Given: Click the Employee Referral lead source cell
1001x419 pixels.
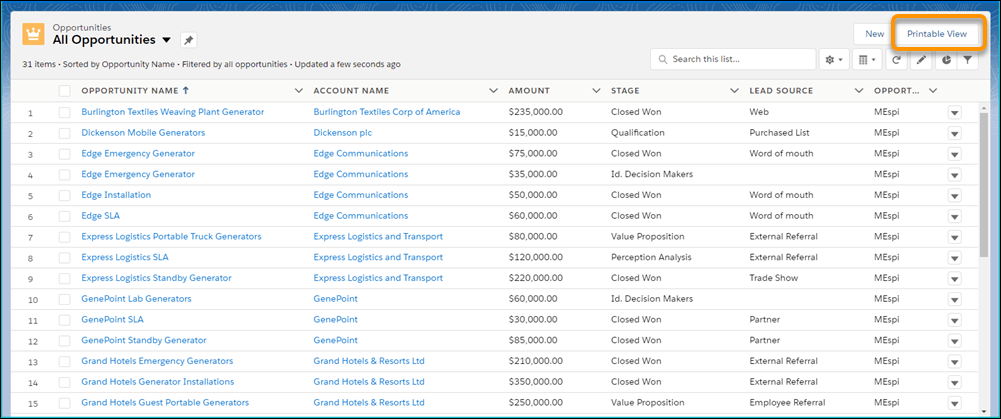Looking at the screenshot, I should click(x=787, y=403).
